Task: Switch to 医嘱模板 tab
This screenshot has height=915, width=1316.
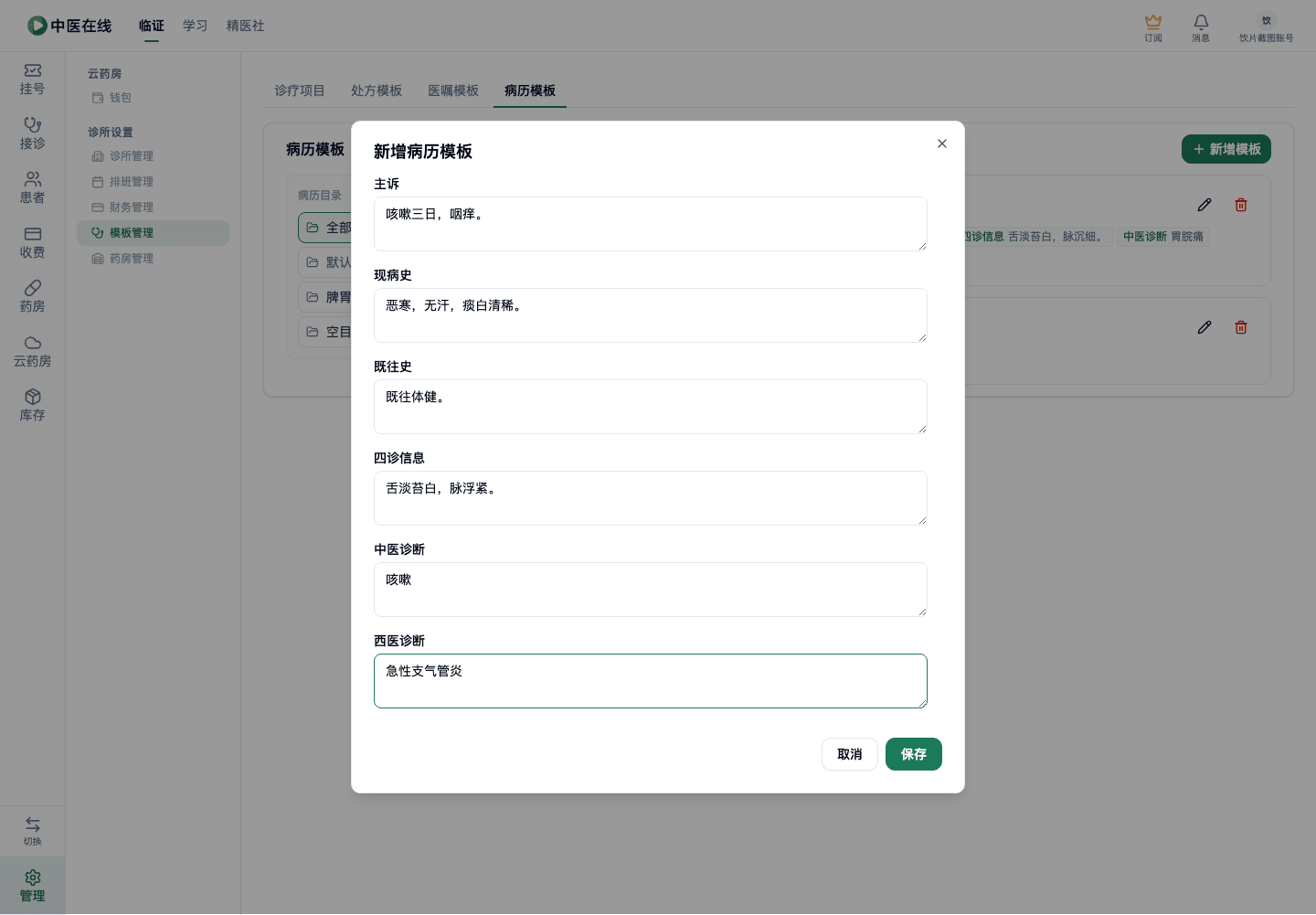Action: point(453,90)
